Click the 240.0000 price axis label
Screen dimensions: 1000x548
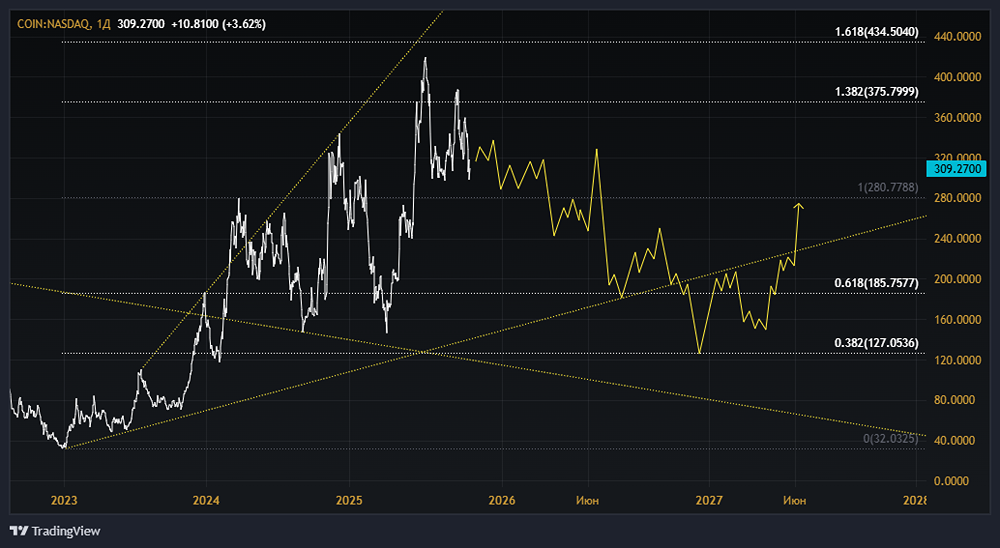(957, 239)
